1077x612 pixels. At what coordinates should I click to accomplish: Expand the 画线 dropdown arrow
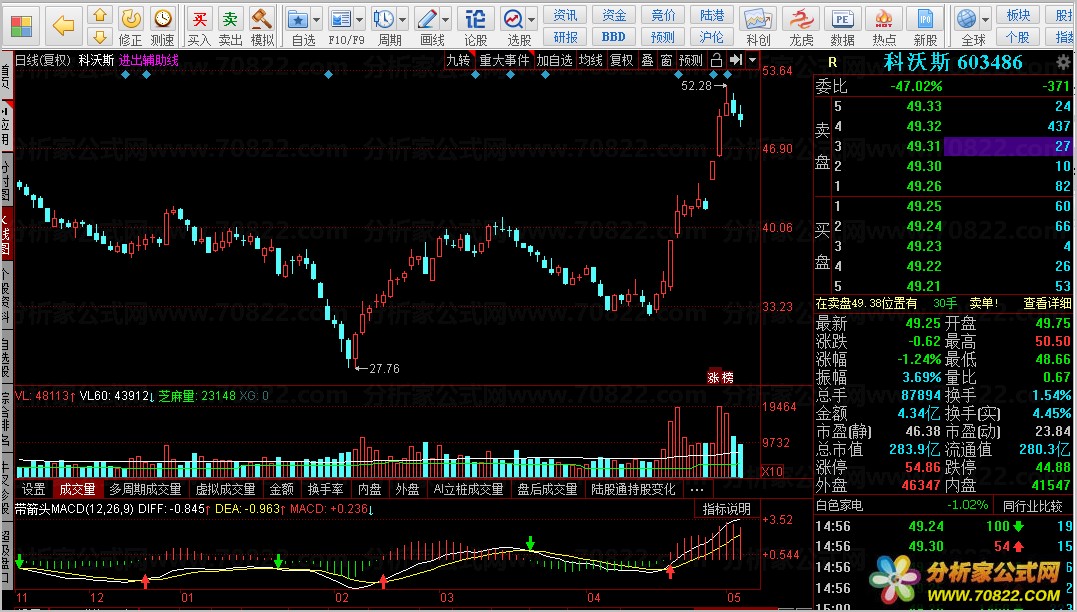[446, 19]
